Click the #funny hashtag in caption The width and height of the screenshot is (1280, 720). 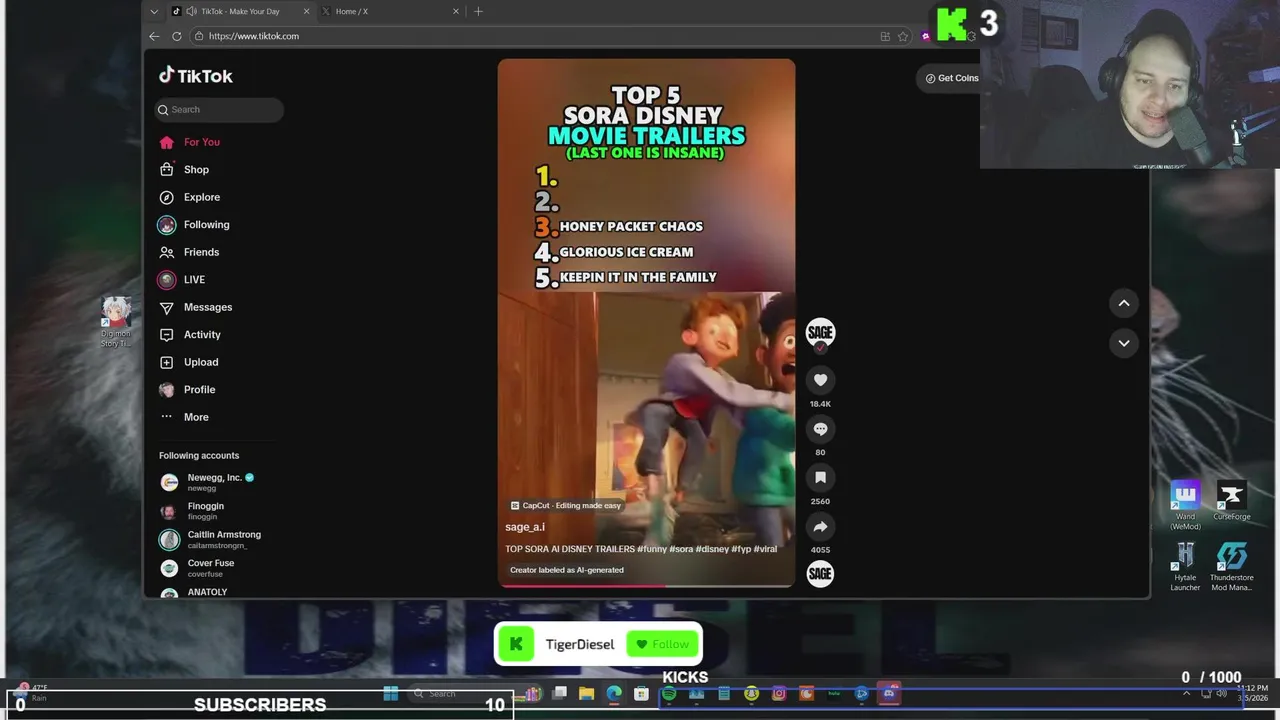(652, 549)
